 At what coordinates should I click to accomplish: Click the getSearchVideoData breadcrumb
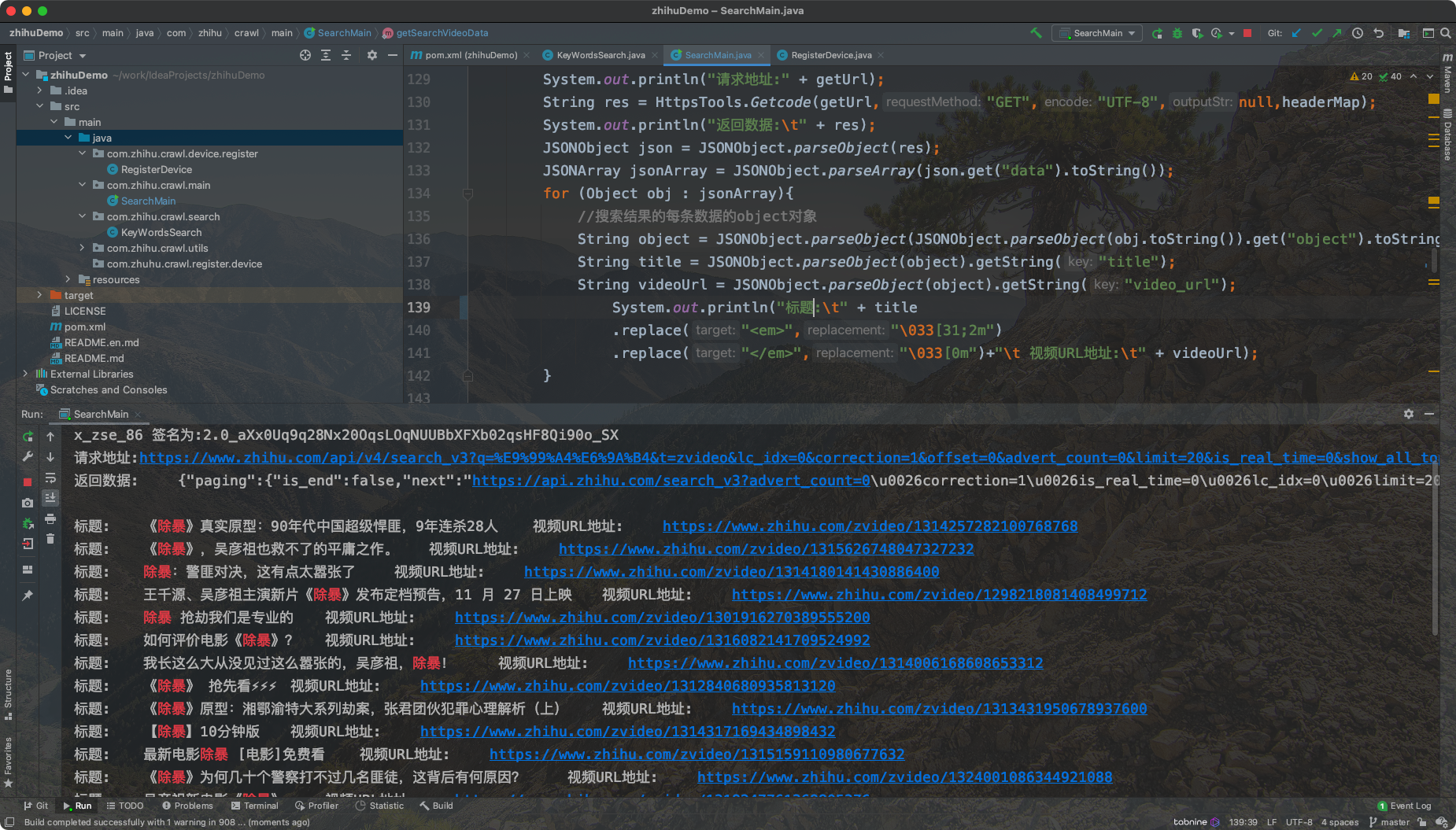[435, 33]
